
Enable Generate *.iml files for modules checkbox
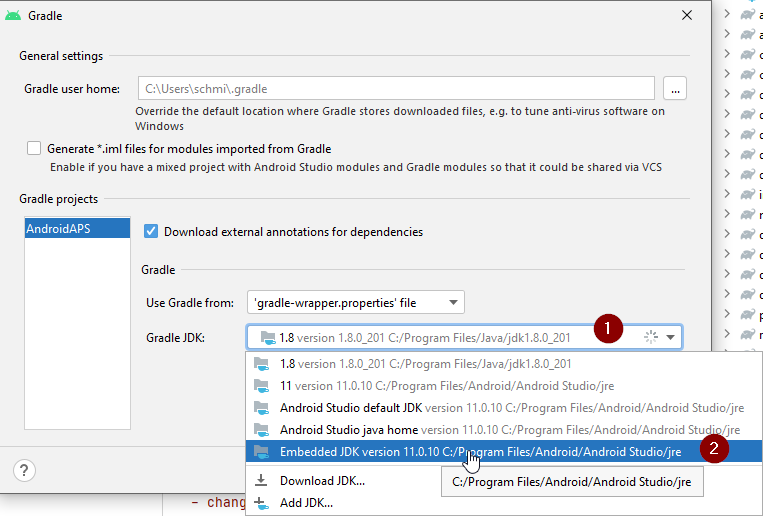tap(34, 148)
